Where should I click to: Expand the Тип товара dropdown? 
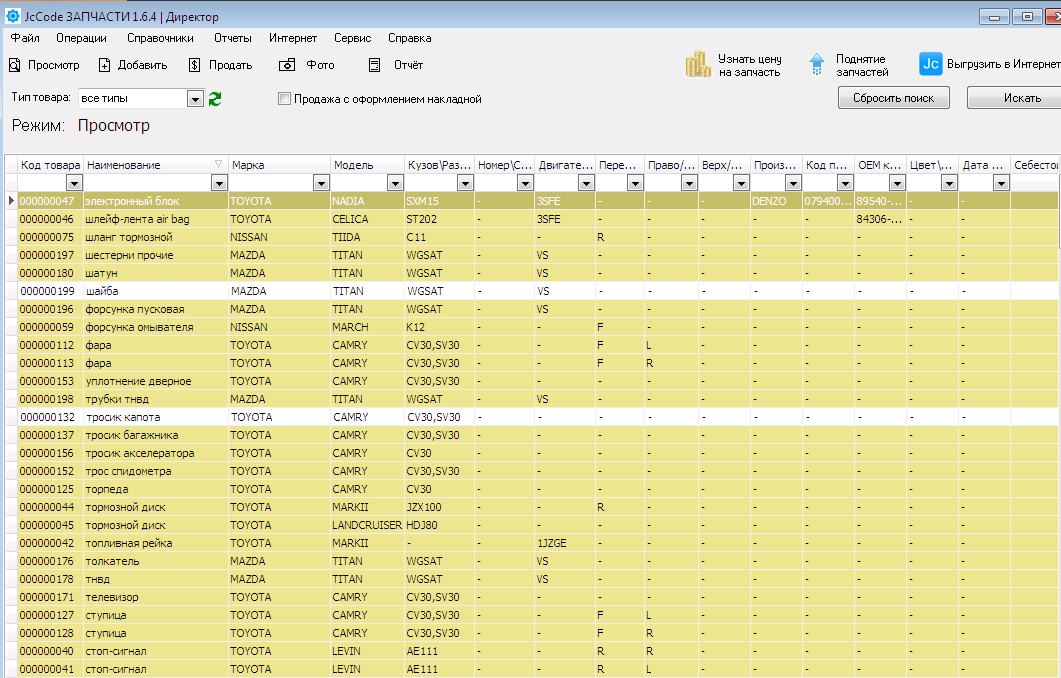click(x=195, y=99)
